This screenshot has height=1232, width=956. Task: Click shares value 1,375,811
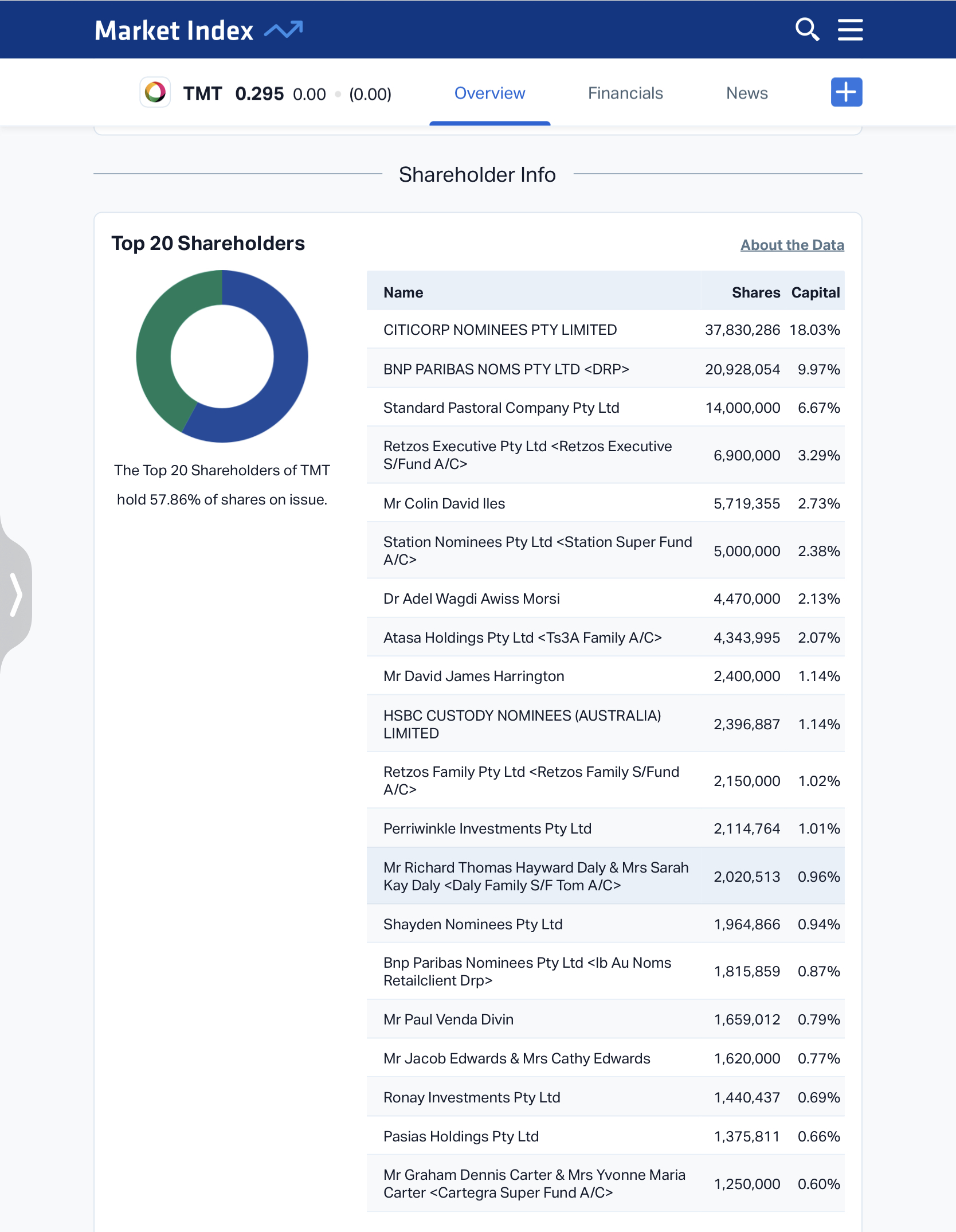pos(747,1137)
